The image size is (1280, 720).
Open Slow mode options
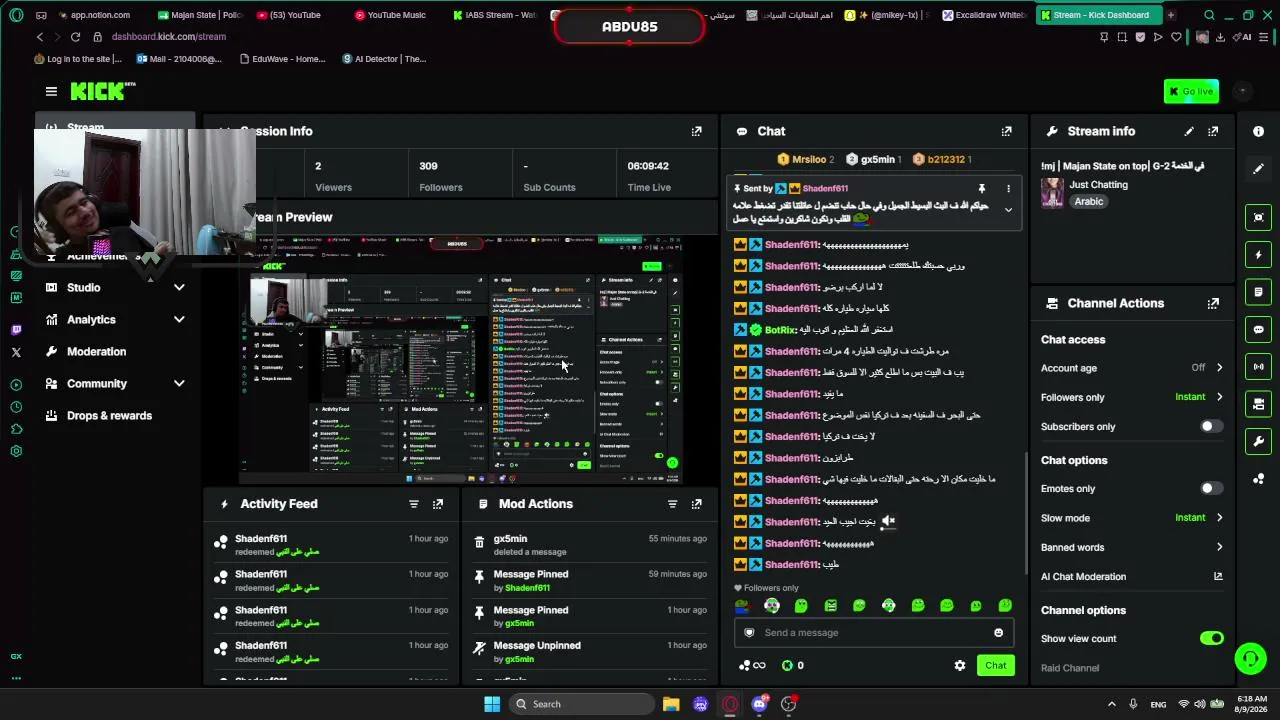1132,518
